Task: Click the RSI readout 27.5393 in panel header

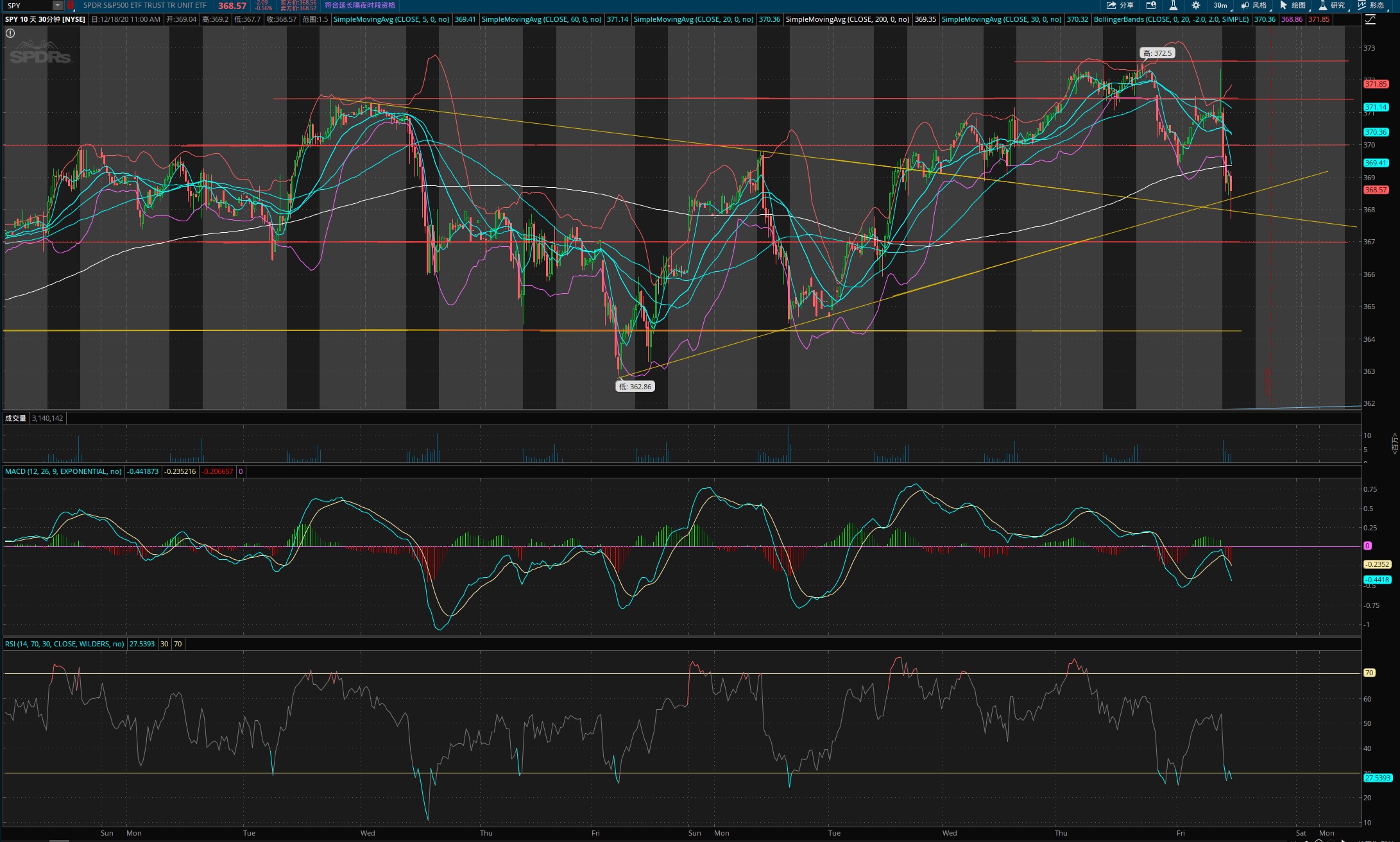Action: tap(142, 644)
